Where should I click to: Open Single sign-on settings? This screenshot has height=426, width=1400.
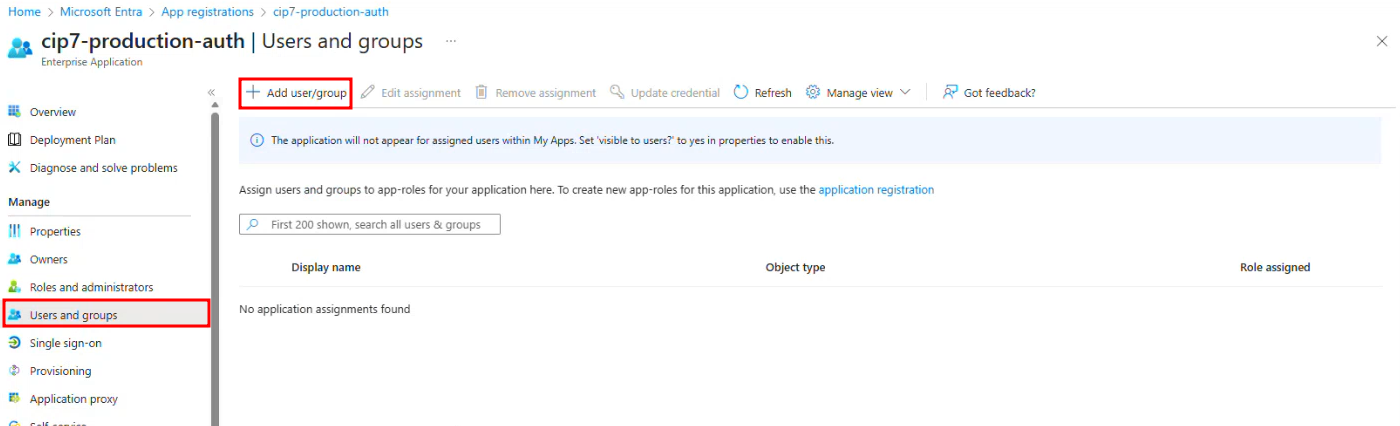(66, 343)
